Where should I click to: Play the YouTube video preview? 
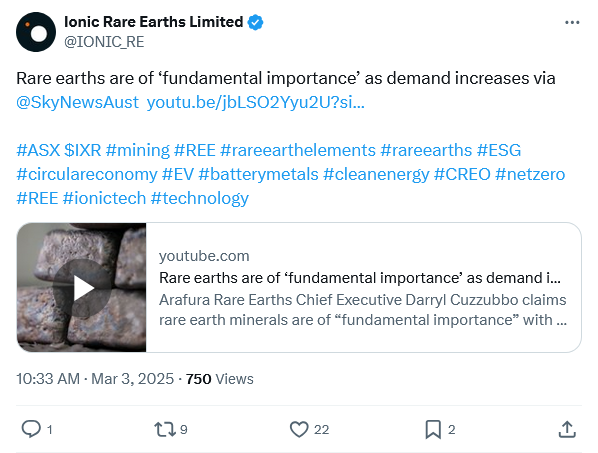[x=82, y=288]
